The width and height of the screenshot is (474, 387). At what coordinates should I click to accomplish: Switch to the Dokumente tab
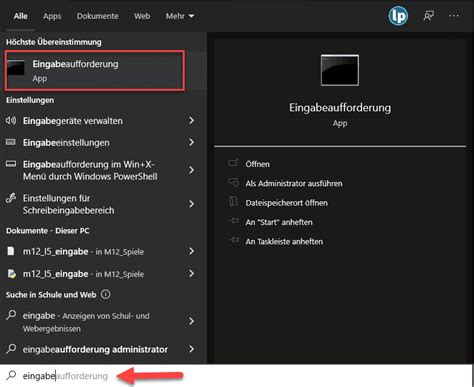(x=97, y=16)
